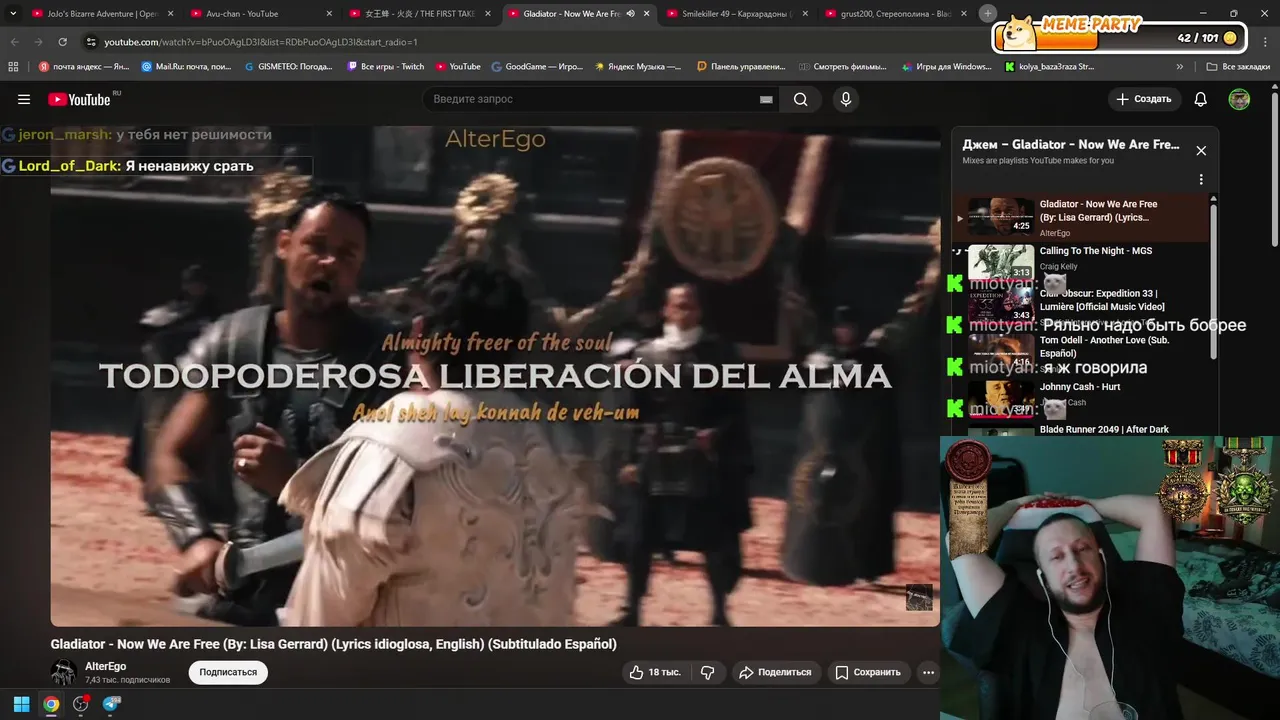The height and width of the screenshot is (720, 1280).
Task: Click the video title text
Action: (334, 644)
